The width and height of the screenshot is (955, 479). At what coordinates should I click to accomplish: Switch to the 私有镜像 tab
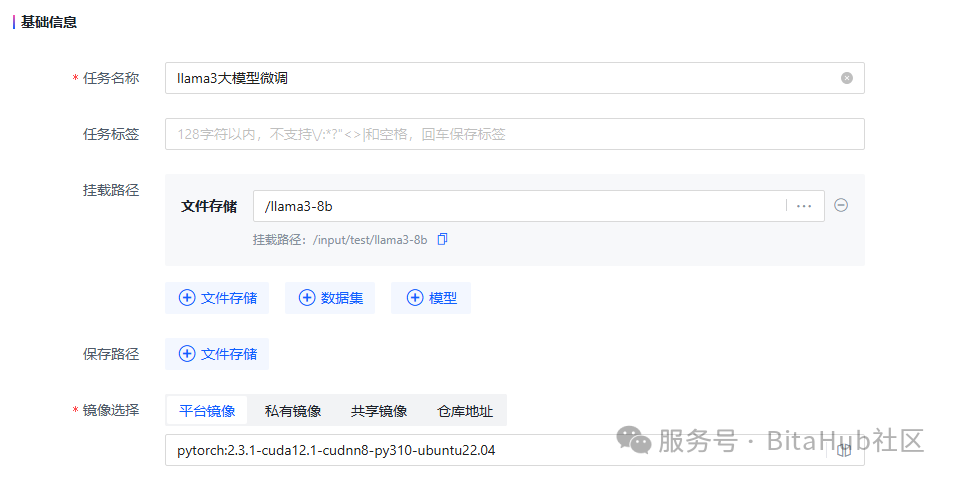293,411
